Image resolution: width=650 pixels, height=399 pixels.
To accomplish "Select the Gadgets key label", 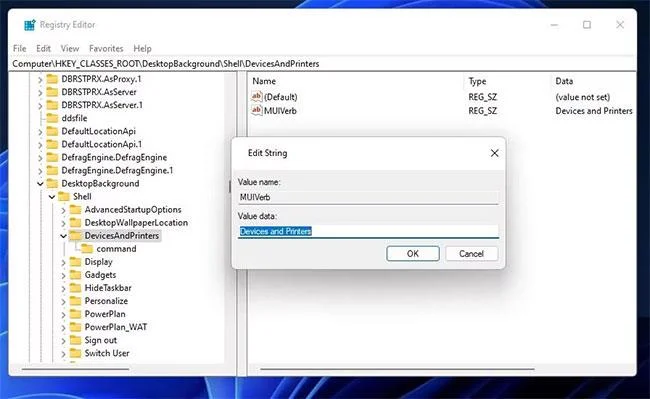I will point(100,275).
